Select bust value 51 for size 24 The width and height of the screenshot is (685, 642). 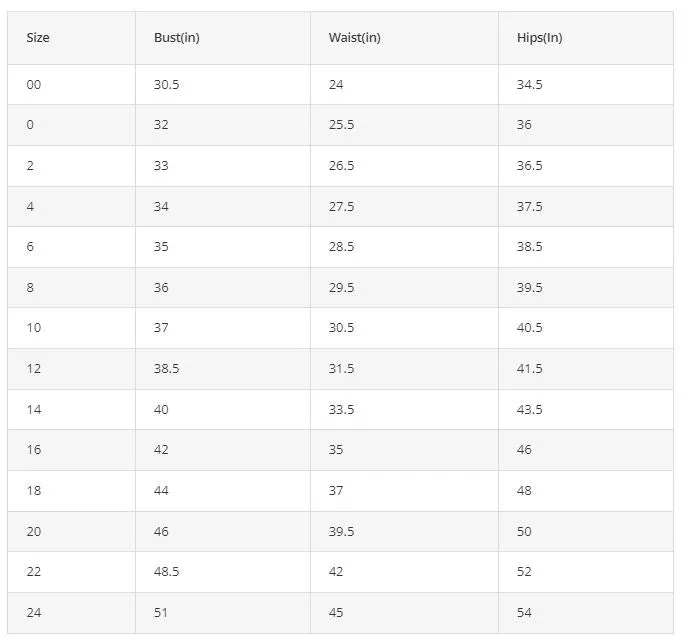[160, 612]
